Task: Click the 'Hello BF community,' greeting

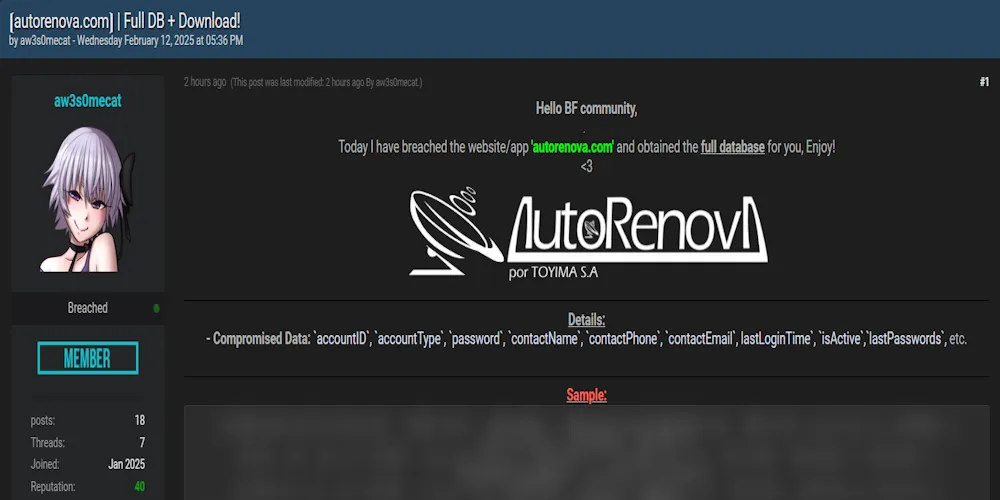Action: [x=586, y=108]
